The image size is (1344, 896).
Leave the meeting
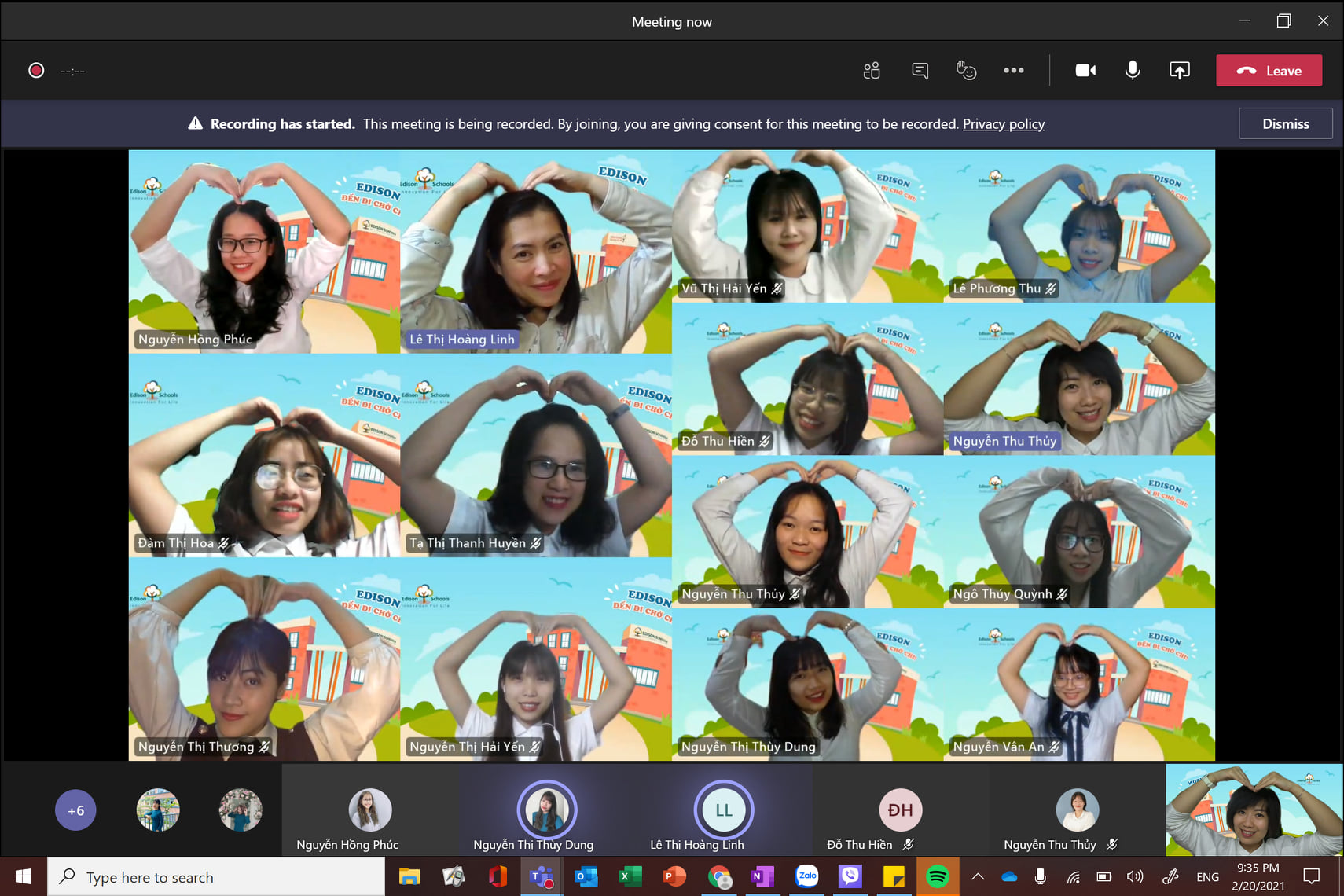1269,71
